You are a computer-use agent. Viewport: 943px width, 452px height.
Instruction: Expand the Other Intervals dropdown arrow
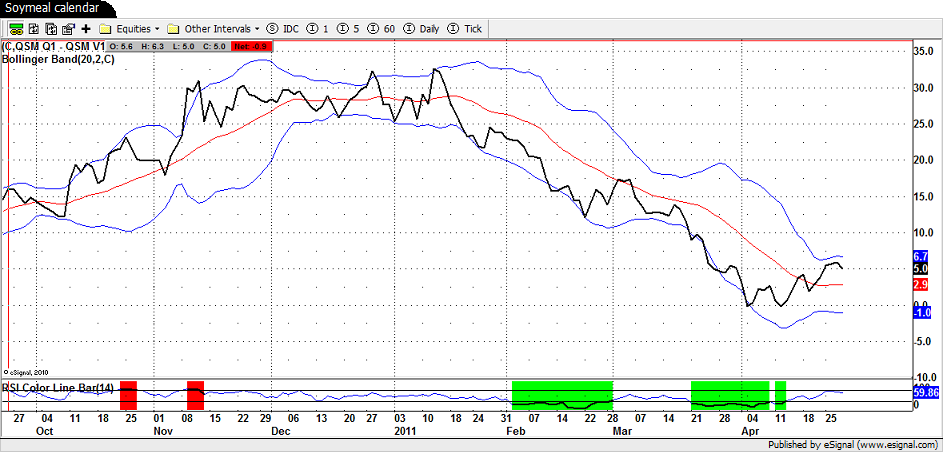(257, 29)
